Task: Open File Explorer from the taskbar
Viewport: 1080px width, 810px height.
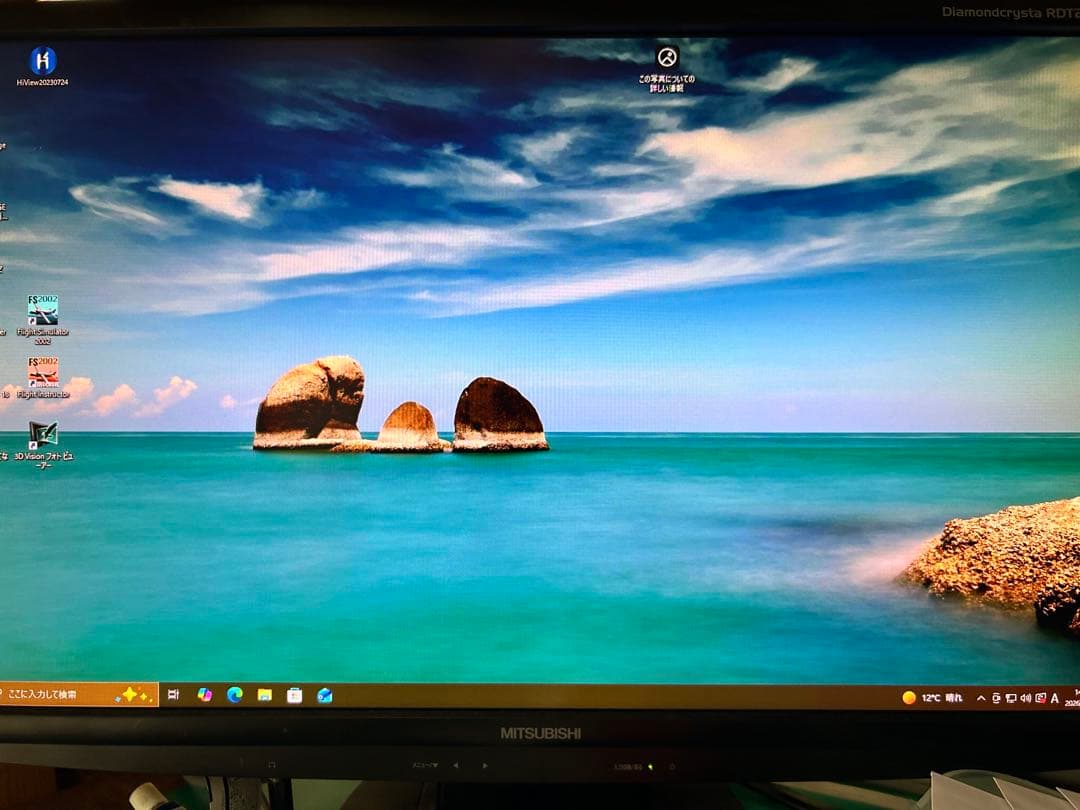Action: point(263,694)
